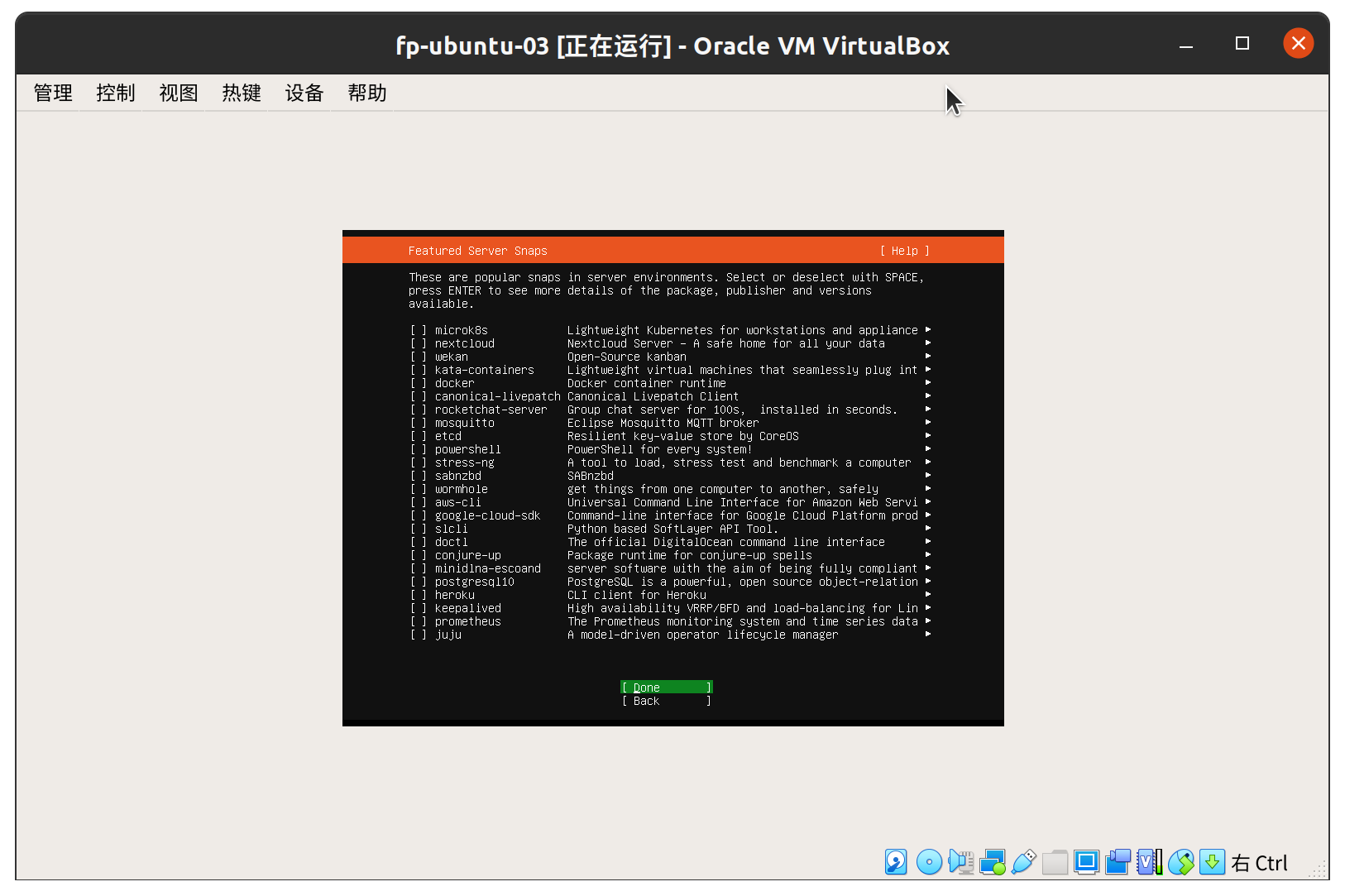Toggle the etcd snap checkbox
The width and height of the screenshot is (1345, 896).
click(x=419, y=436)
